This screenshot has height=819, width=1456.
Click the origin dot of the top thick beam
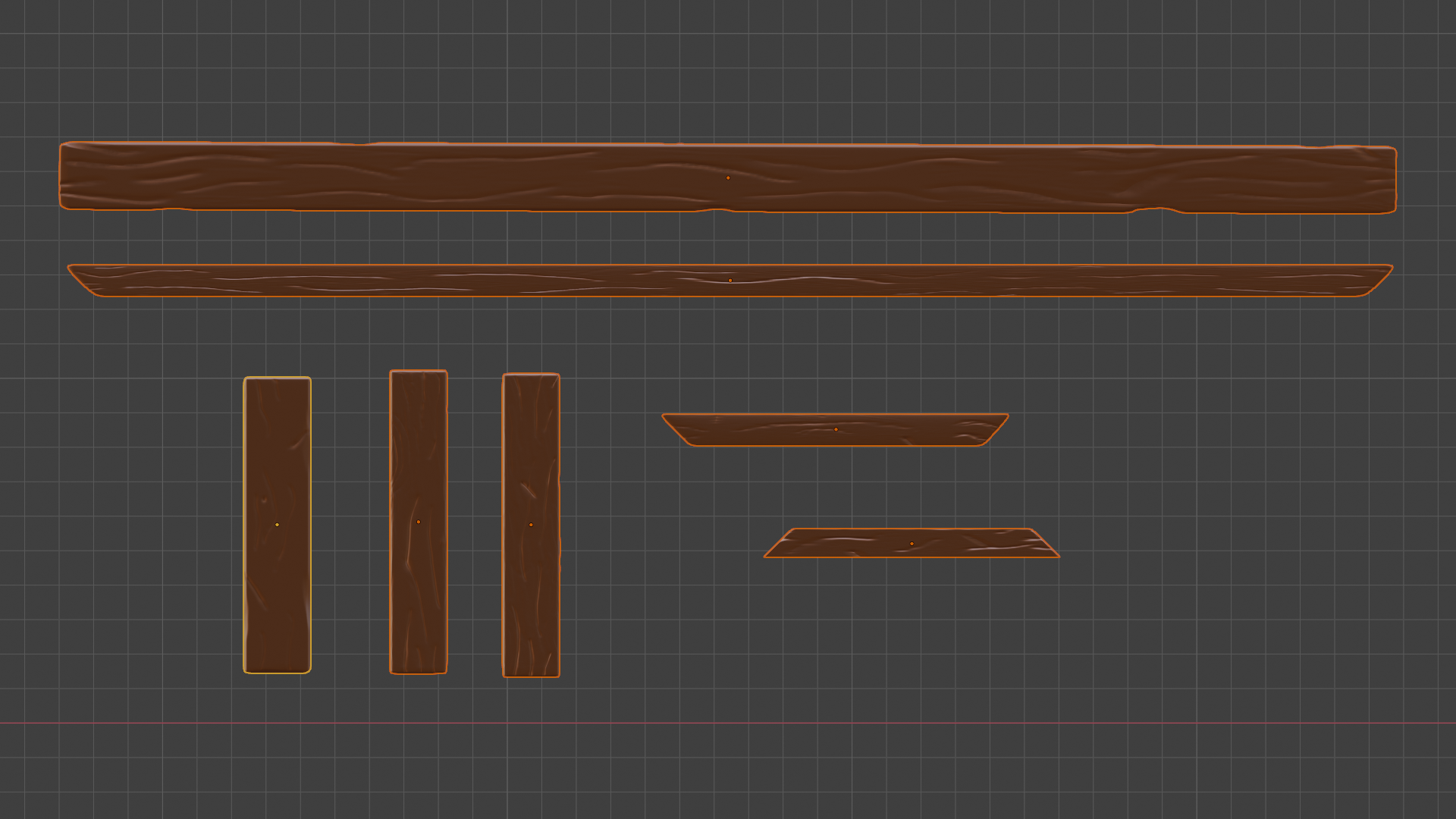pyautogui.click(x=728, y=177)
